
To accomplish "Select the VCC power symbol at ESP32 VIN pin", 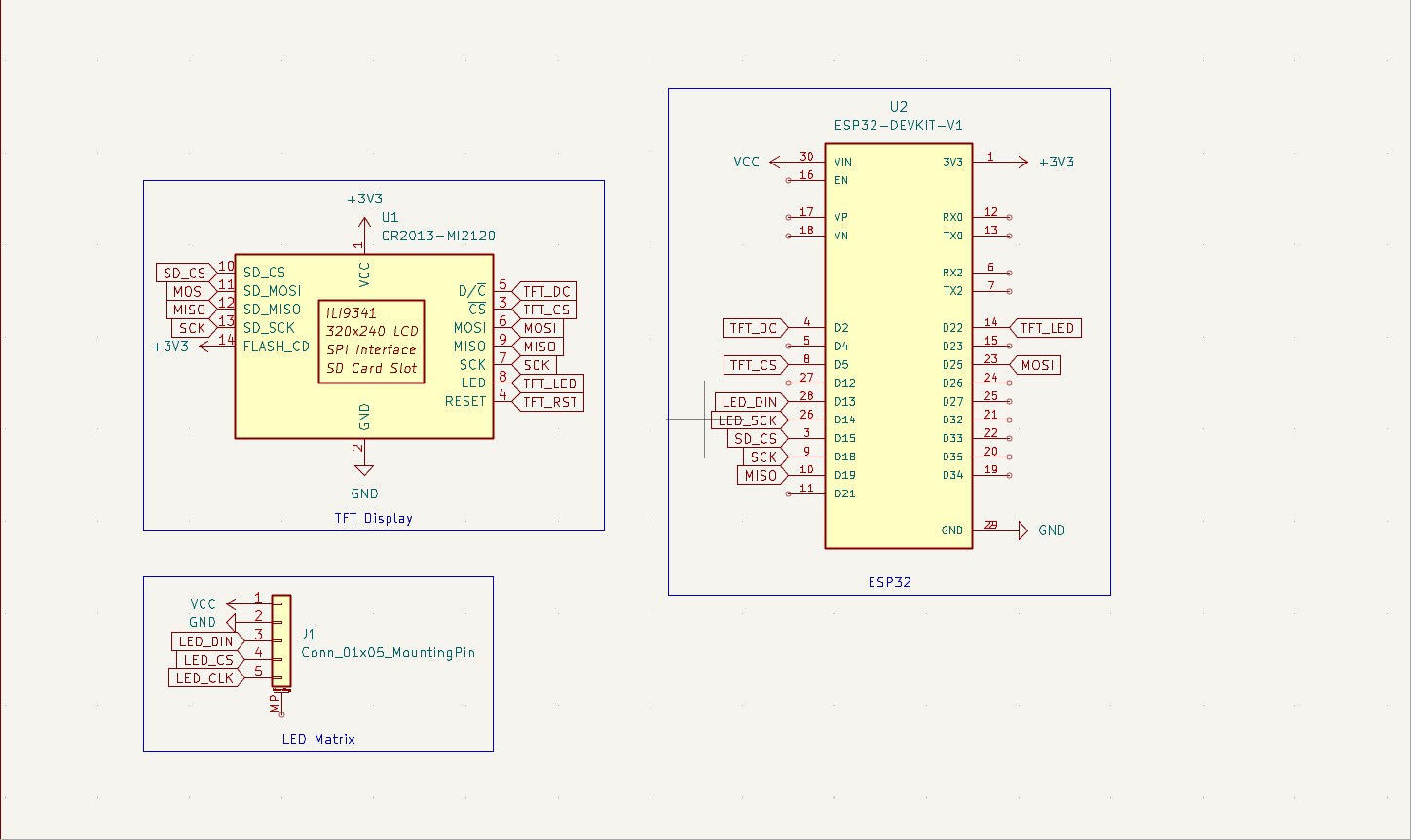I will coord(776,163).
